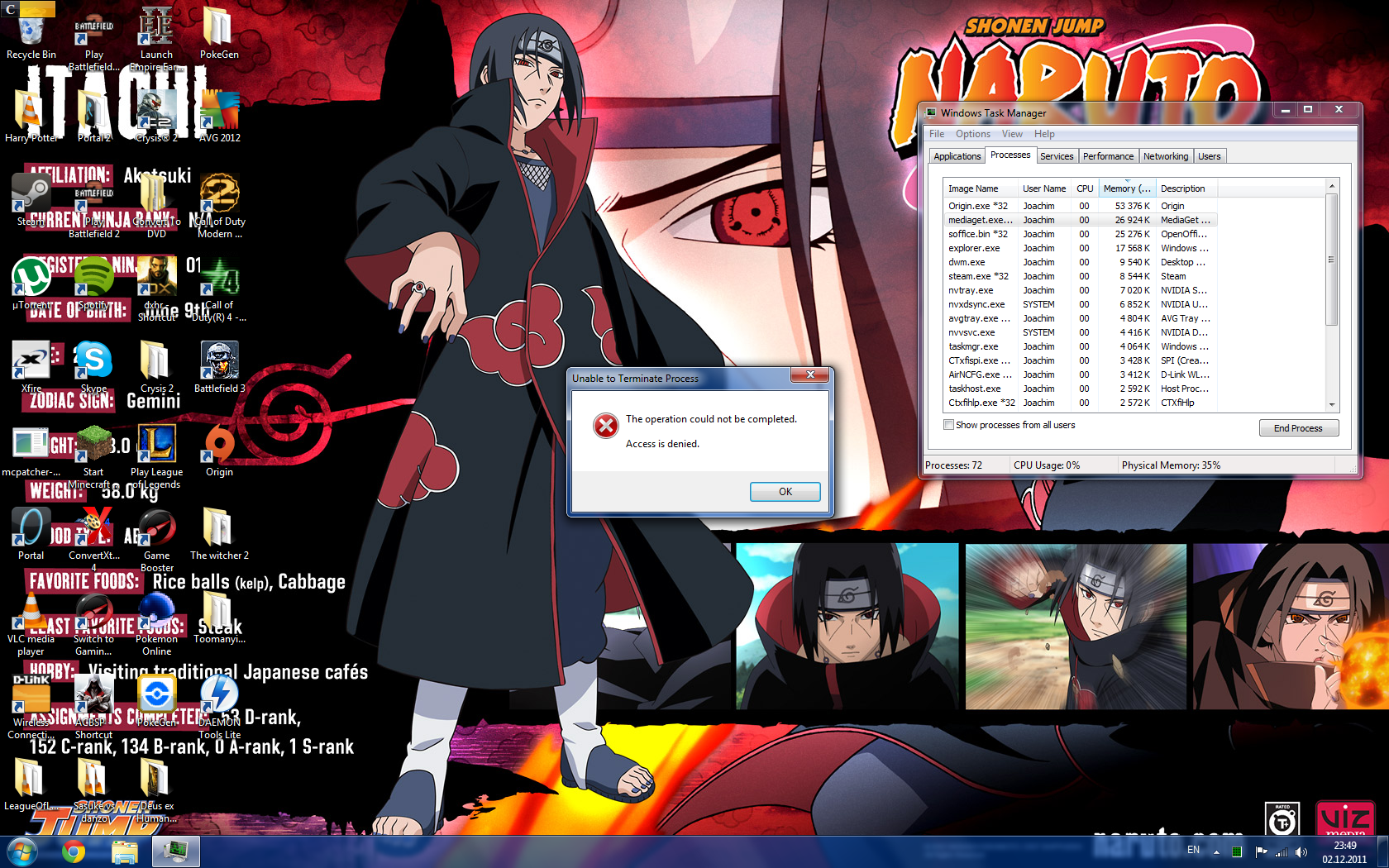Switch to the Applications tab

point(957,156)
